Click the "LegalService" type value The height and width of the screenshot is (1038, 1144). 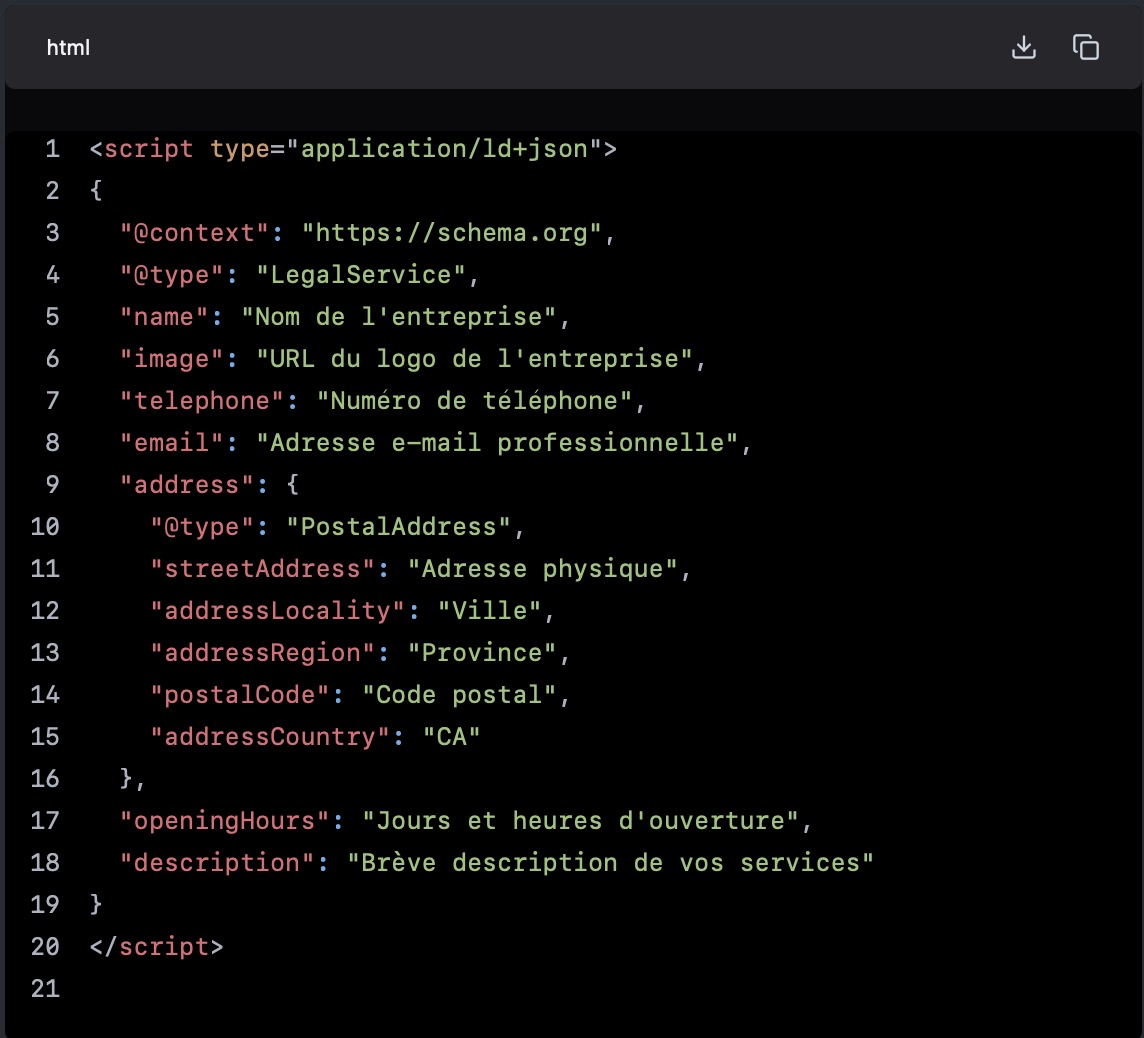361,275
